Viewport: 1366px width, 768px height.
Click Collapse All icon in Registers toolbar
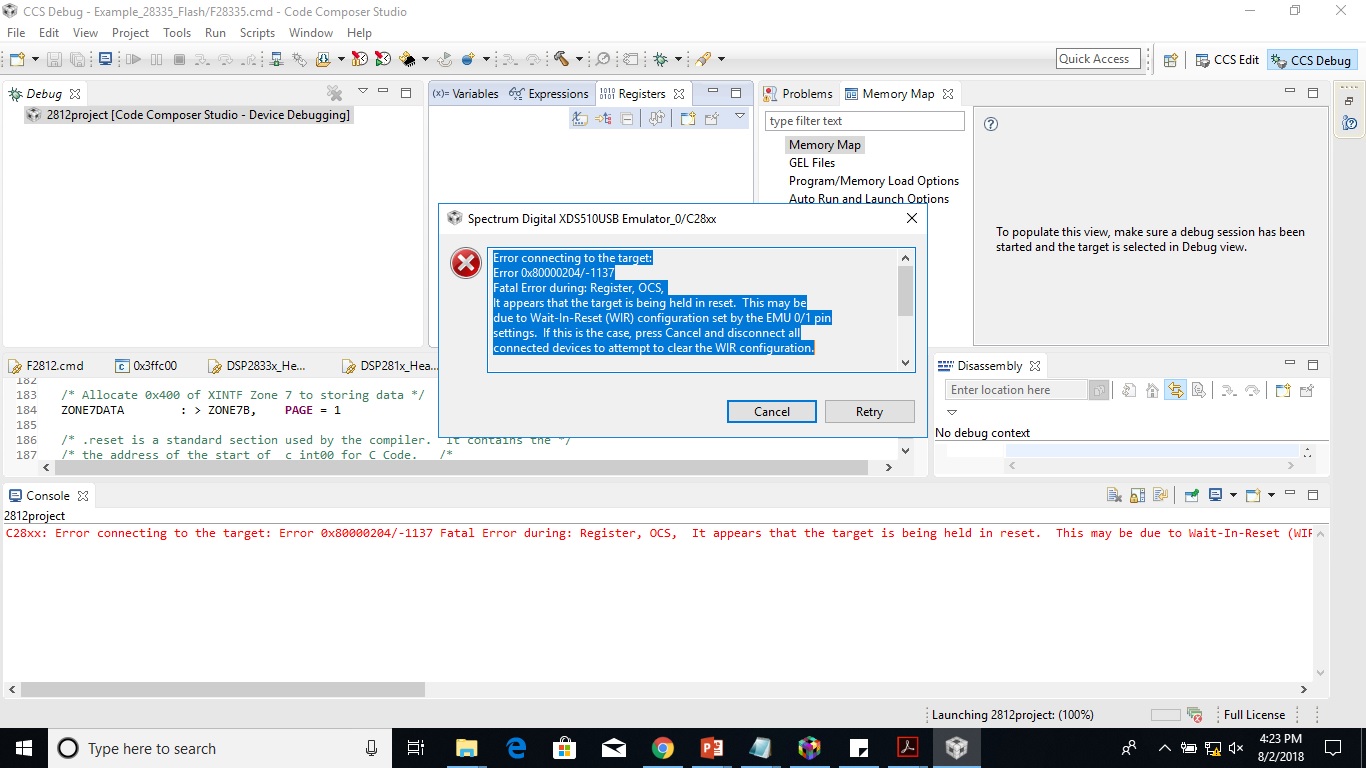[627, 119]
